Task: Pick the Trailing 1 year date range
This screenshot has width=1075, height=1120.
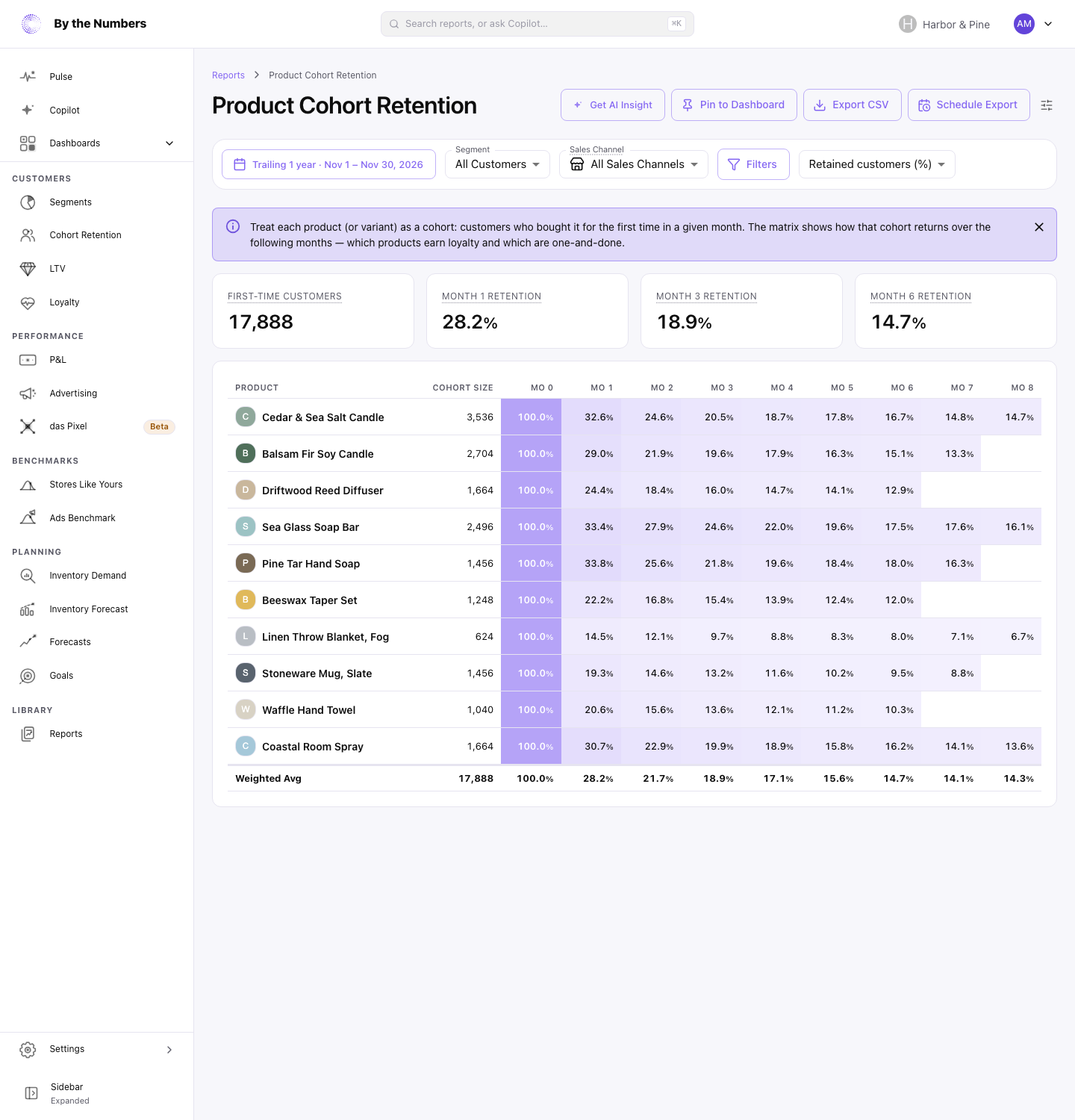Action: (328, 164)
